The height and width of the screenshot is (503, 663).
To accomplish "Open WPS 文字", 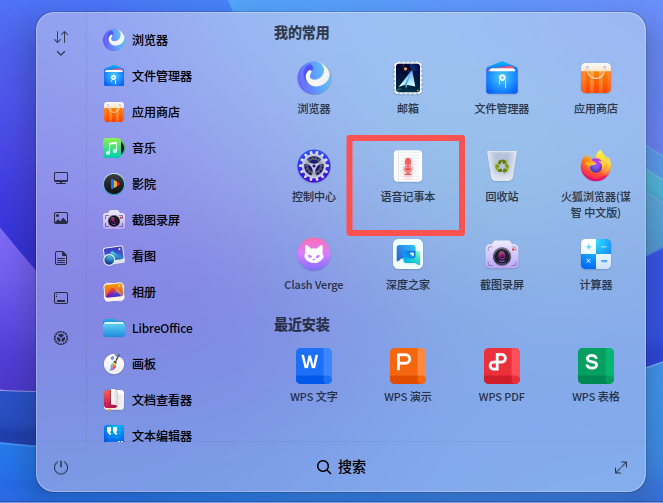I will coord(314,375).
